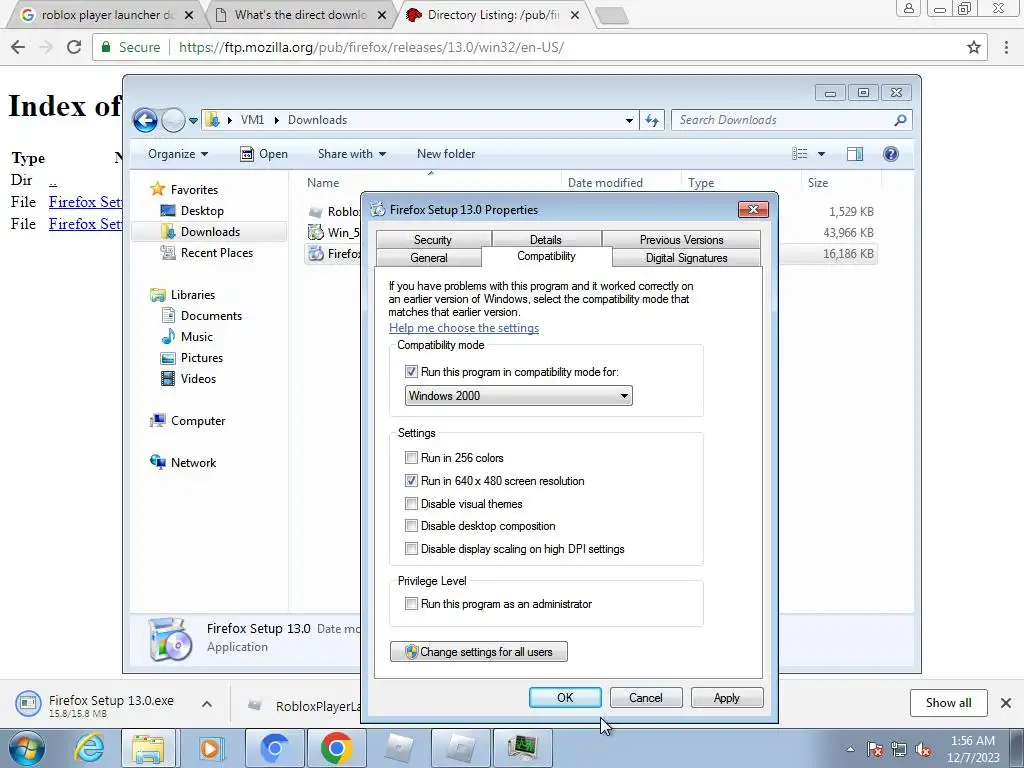1024x768 pixels.
Task: Enable Run this program as an administrator
Action: tap(411, 604)
